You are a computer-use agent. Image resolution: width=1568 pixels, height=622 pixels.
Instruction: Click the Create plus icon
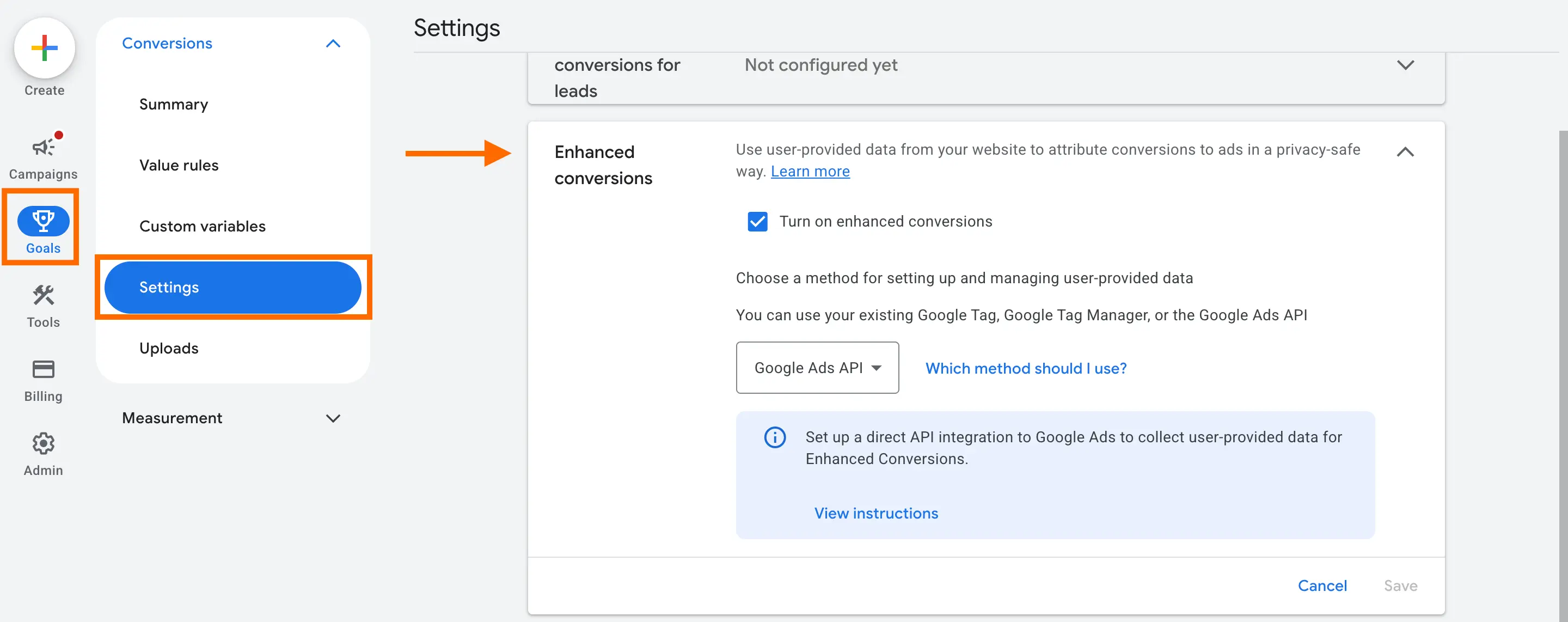(x=43, y=47)
